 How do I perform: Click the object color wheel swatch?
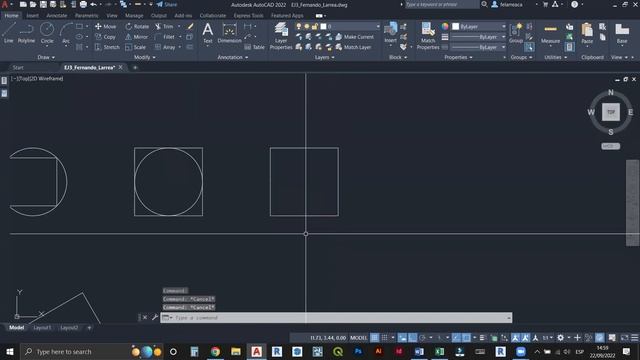pos(445,27)
